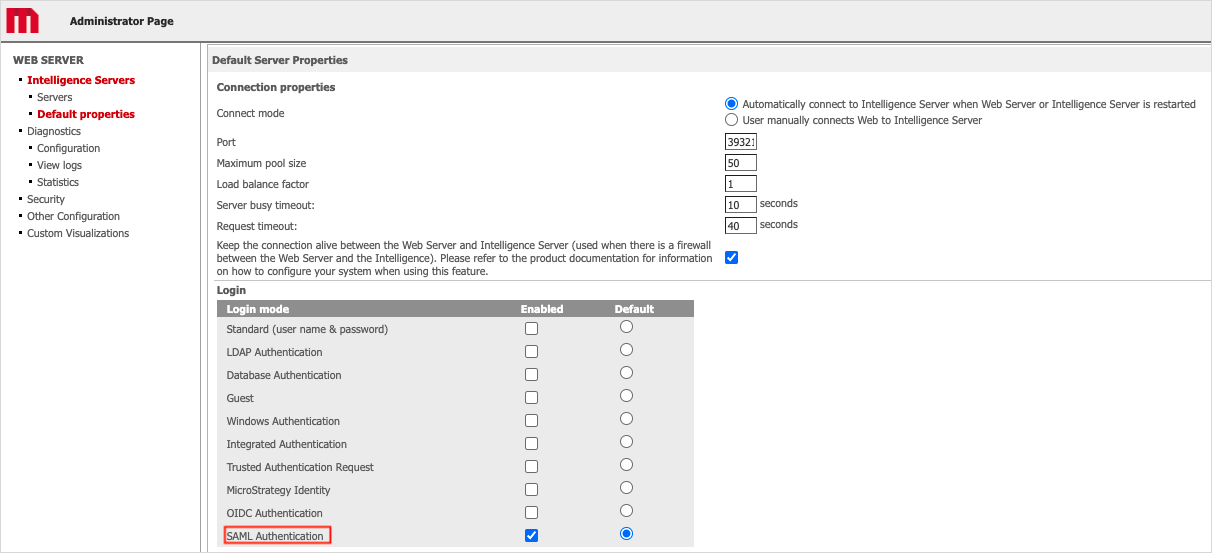The width and height of the screenshot is (1212, 553).
Task: Click the Maximum pool size field
Action: (x=740, y=163)
